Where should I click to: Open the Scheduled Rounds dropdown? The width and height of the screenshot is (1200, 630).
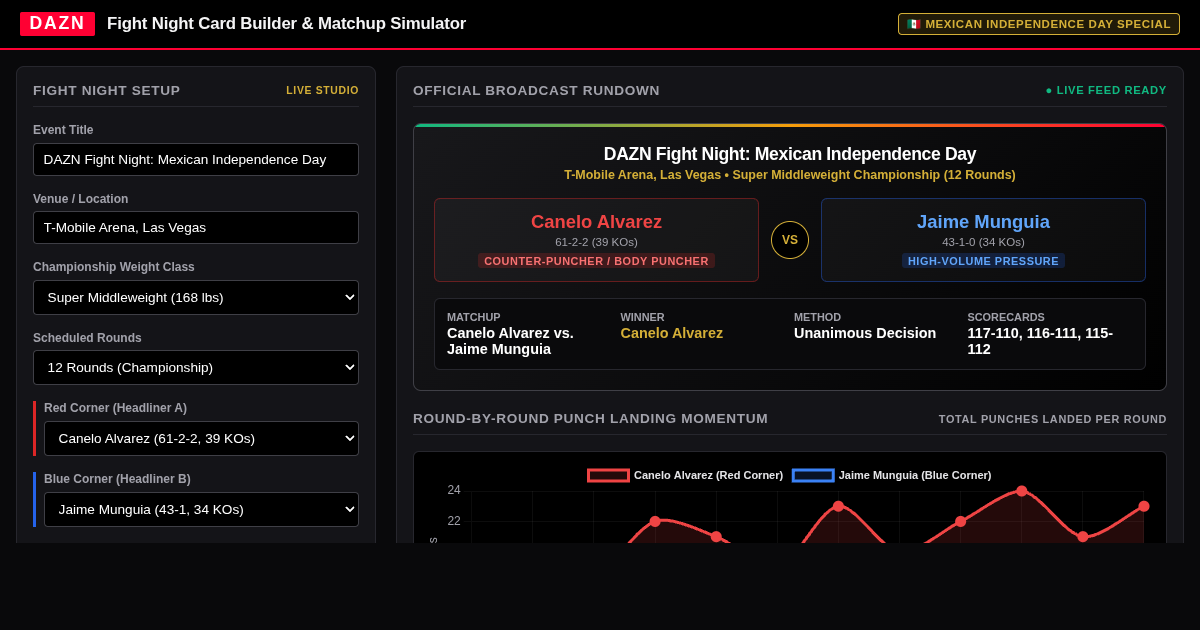coord(196,367)
